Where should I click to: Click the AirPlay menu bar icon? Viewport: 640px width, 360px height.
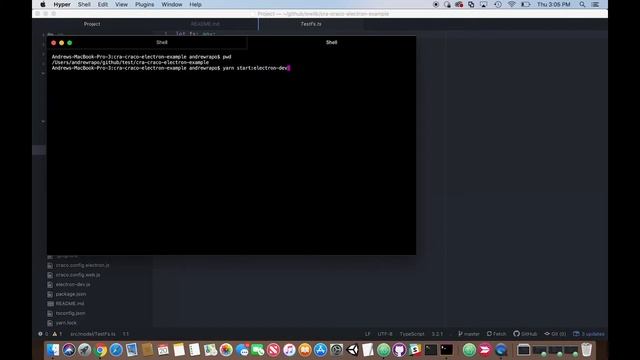pos(484,4)
